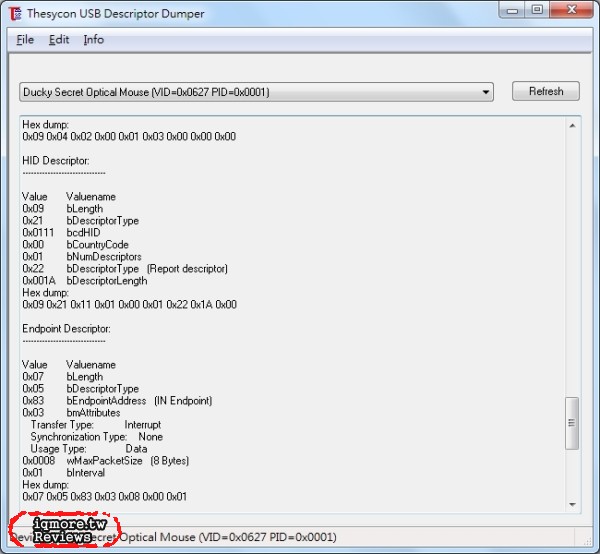
Task: Click the window resize grip in status bar
Action: coord(588,541)
